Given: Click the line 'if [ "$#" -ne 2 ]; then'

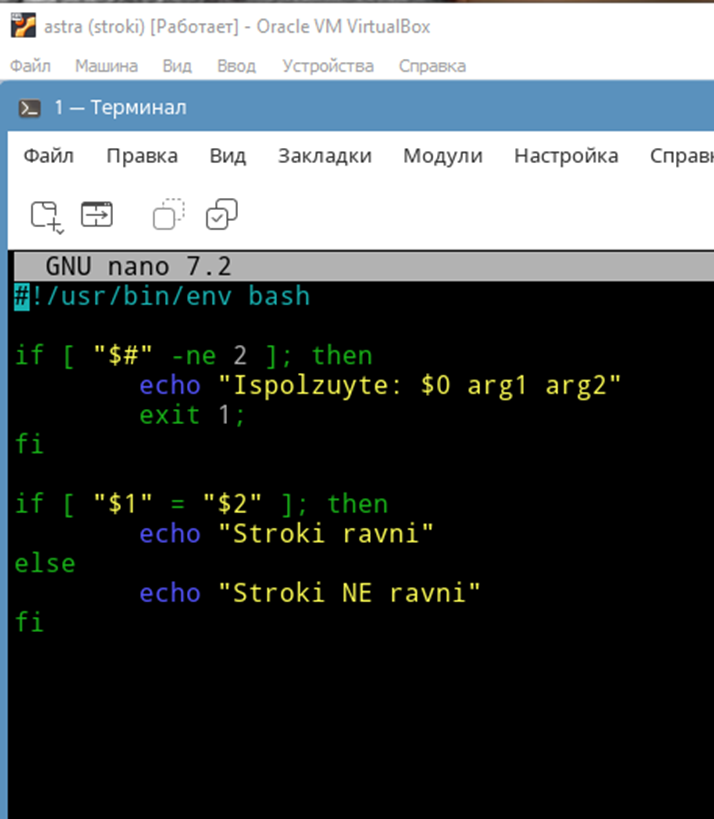Looking at the screenshot, I should pyautogui.click(x=193, y=356).
